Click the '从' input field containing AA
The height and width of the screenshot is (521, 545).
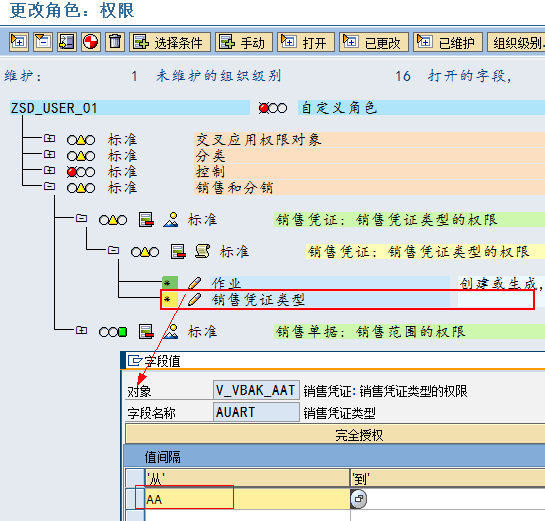pos(247,499)
